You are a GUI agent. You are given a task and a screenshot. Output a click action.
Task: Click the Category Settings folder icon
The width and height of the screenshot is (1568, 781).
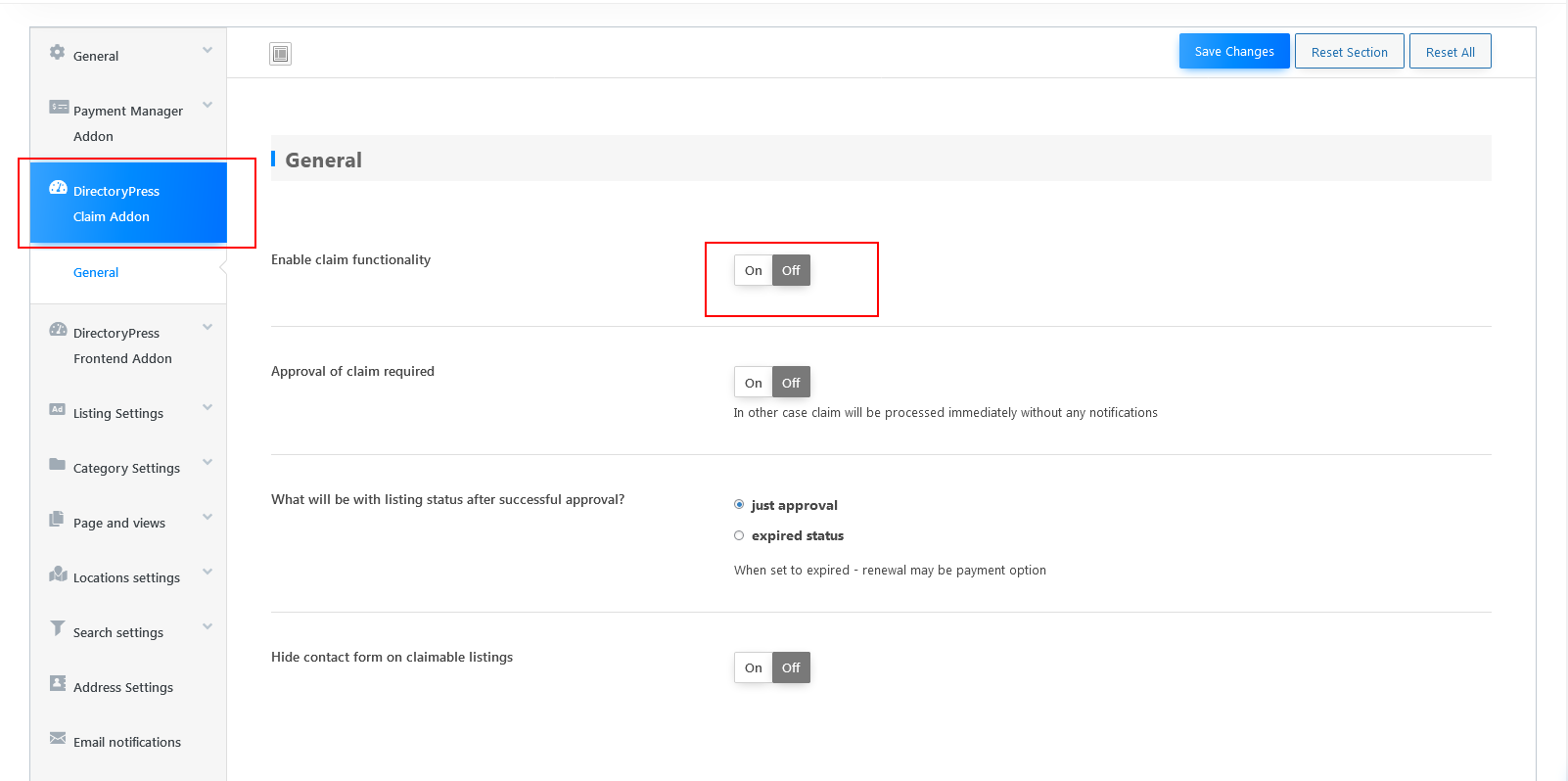[x=58, y=464]
